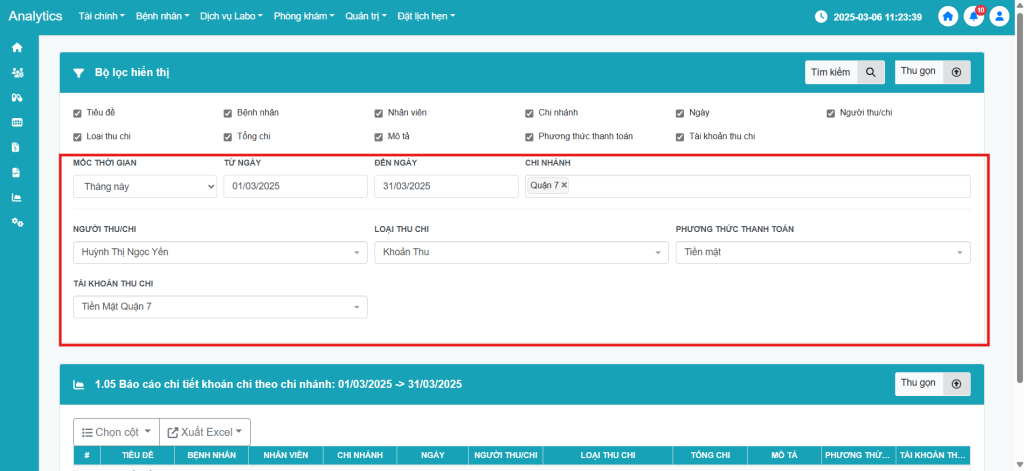Click the round home icon in top-right header
This screenshot has width=1024, height=471.
948,17
